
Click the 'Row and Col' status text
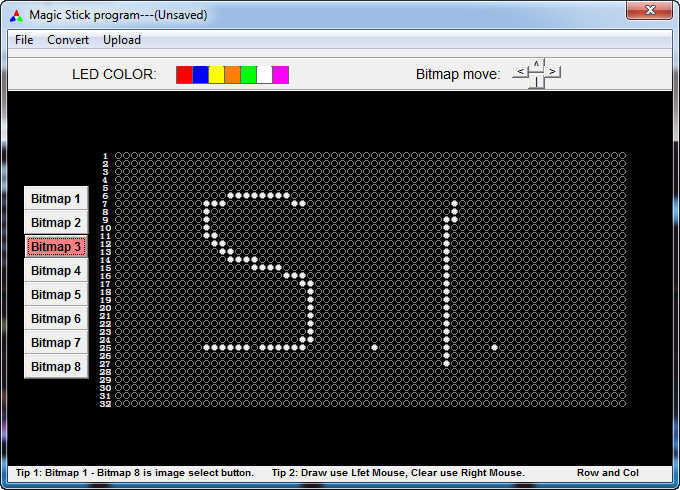608,473
